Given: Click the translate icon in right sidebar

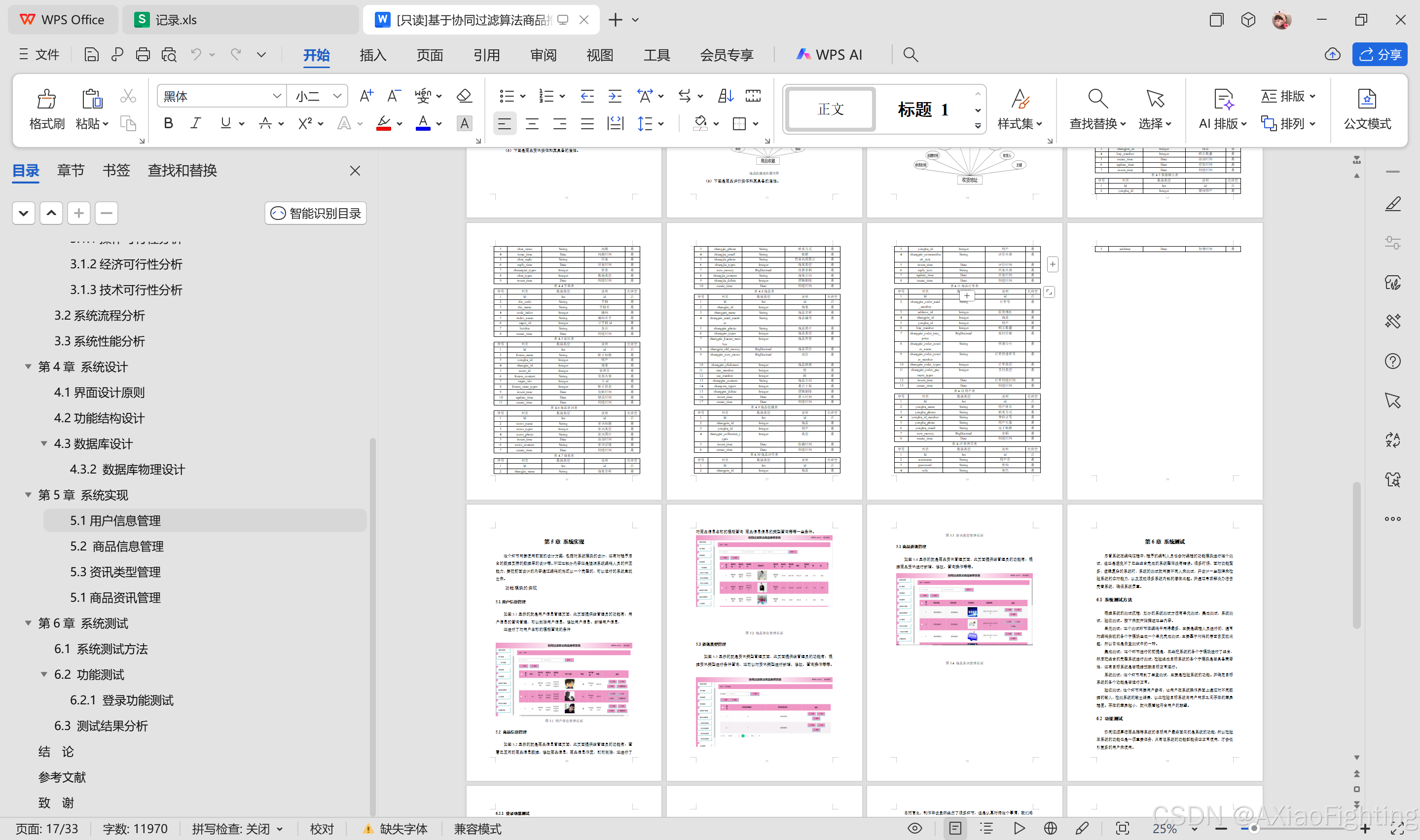Looking at the screenshot, I should (x=1392, y=440).
